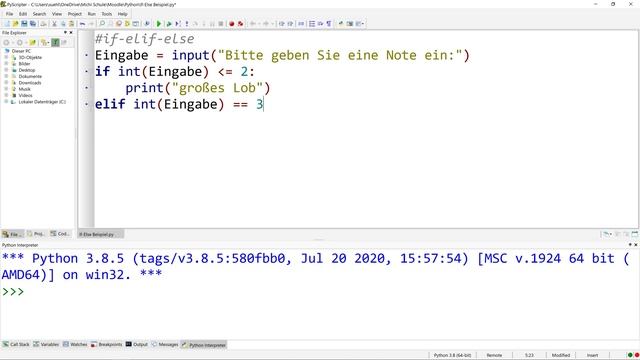
Task: Click the Copy toolbar icon
Action: coord(63,24)
